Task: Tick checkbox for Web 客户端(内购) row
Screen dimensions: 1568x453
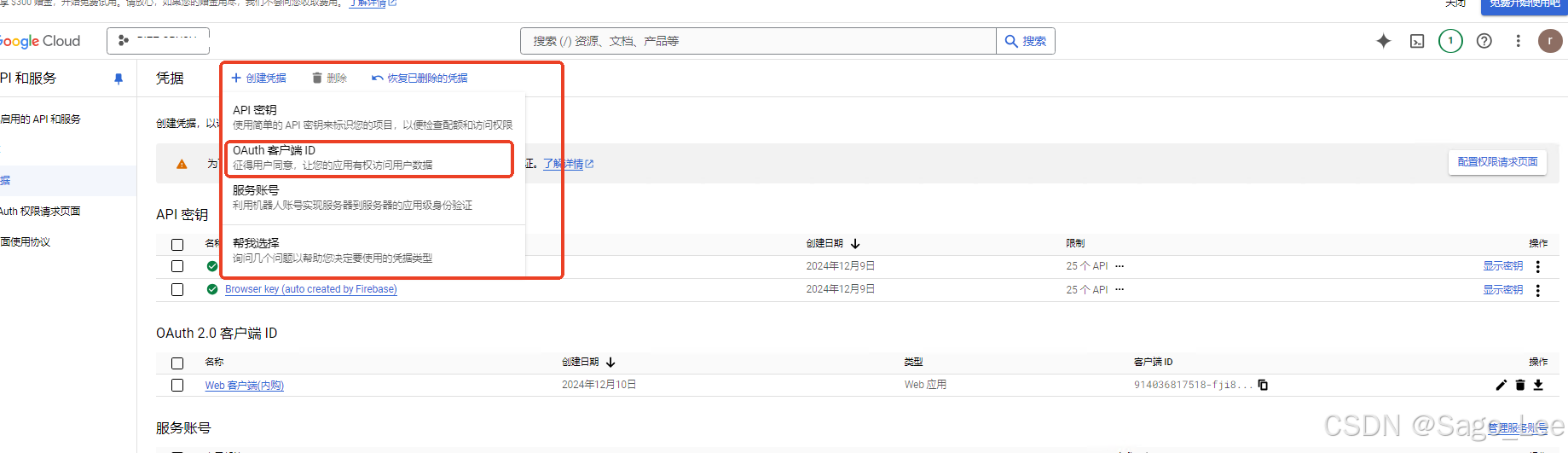Action: point(177,385)
